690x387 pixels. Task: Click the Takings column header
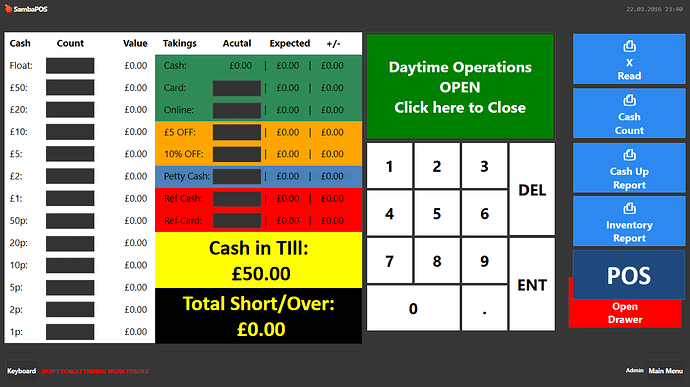tap(180, 43)
